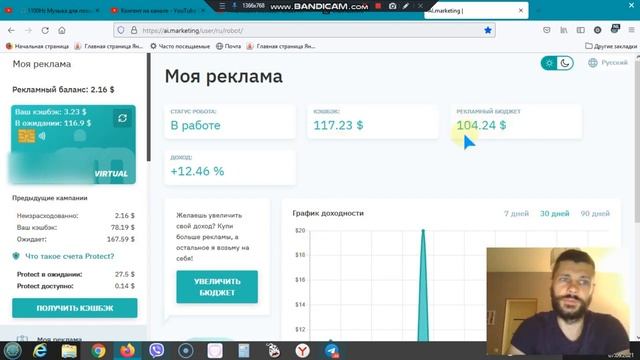Click the График доходности heading
This screenshot has width=640, height=360.
click(328, 213)
